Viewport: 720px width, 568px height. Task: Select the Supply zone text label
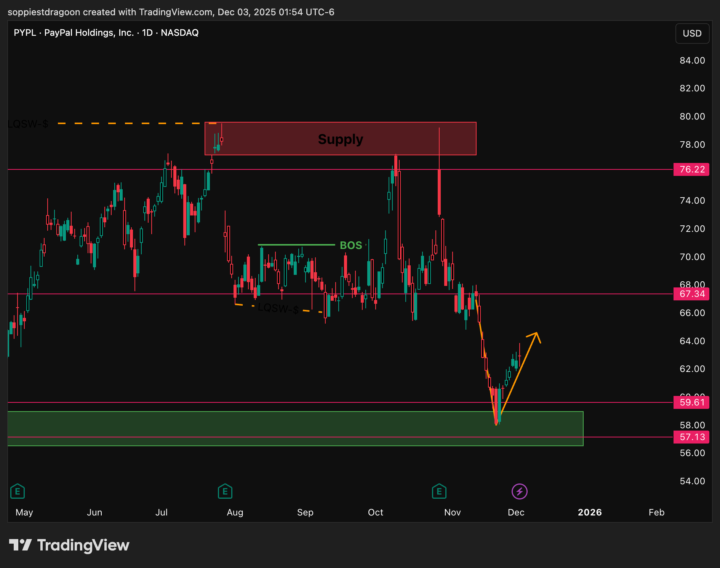point(340,139)
